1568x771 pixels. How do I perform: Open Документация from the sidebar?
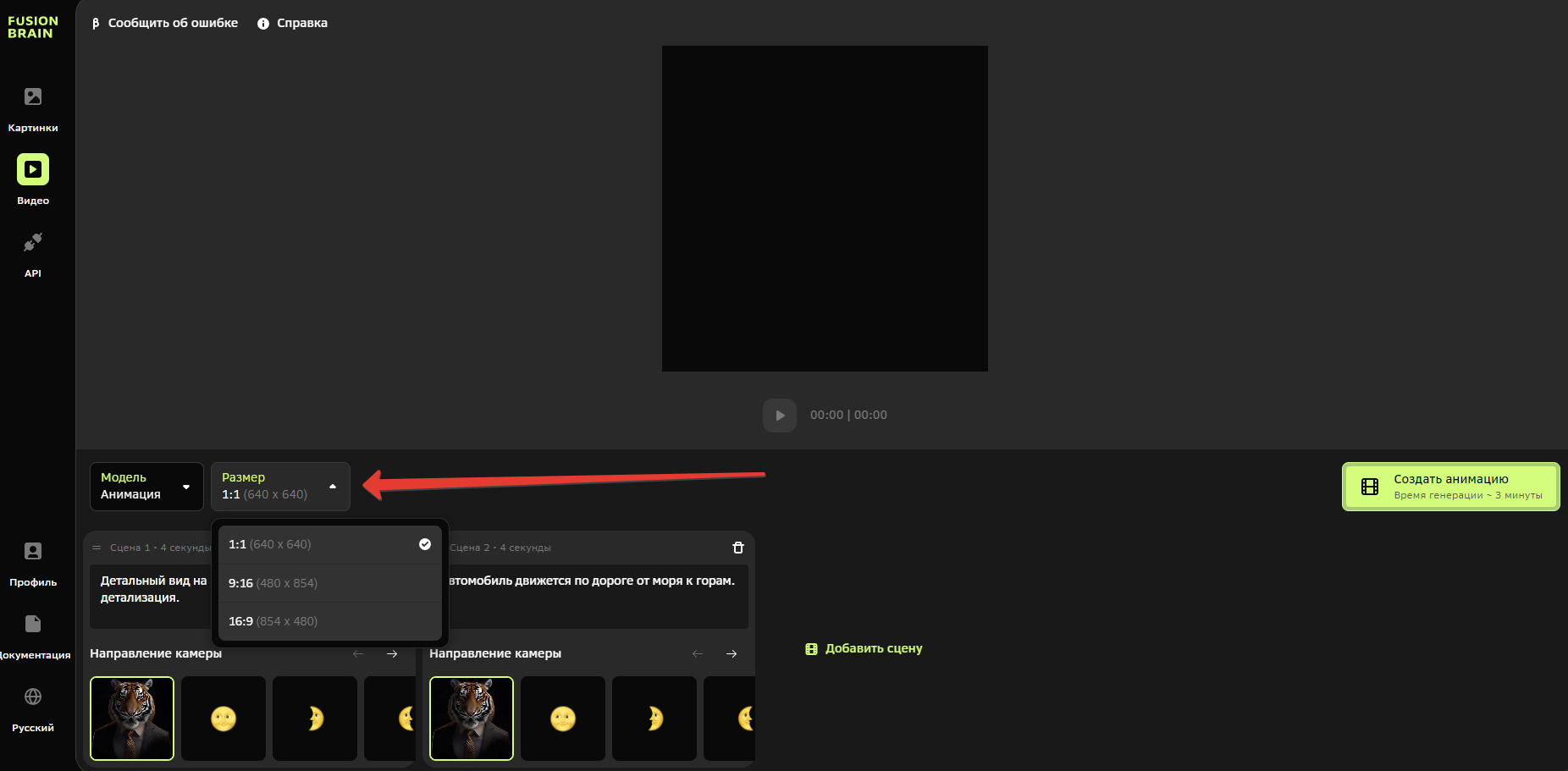coord(33,625)
